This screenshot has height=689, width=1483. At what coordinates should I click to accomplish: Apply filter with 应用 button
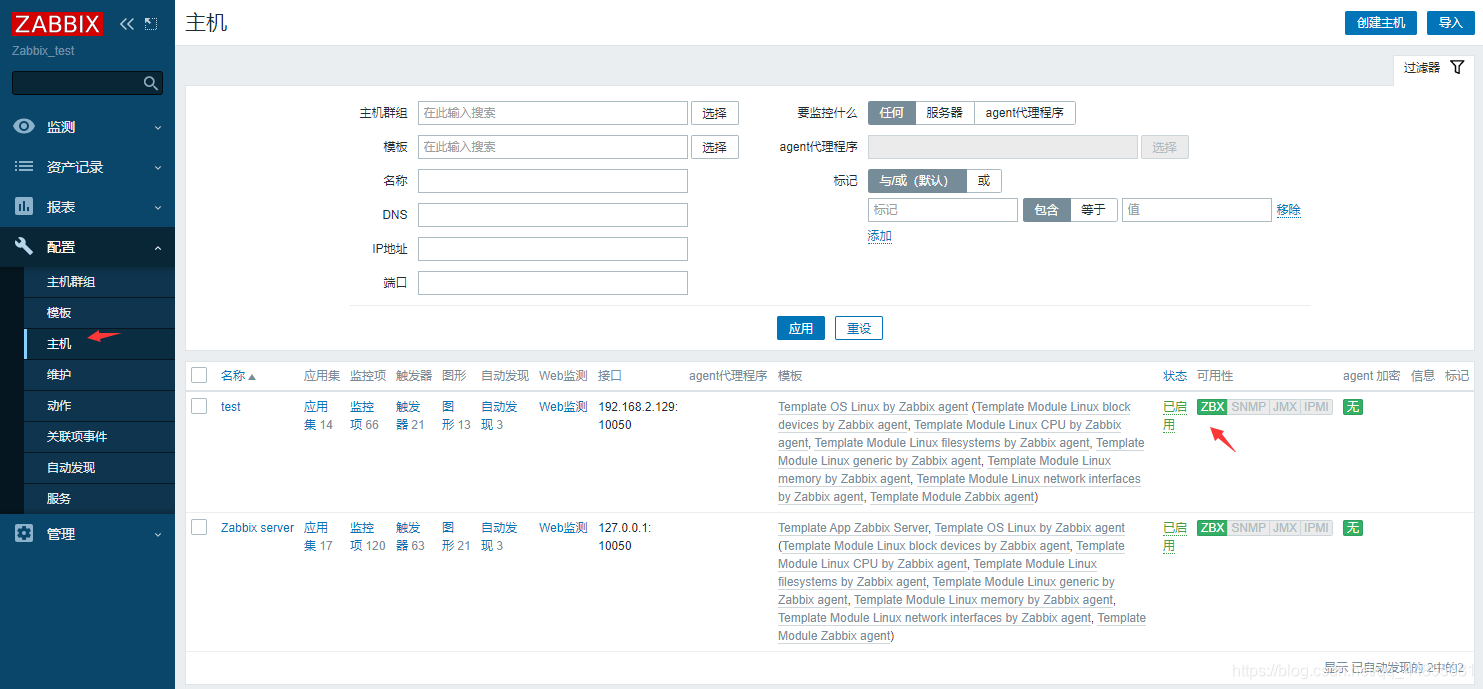pos(801,328)
